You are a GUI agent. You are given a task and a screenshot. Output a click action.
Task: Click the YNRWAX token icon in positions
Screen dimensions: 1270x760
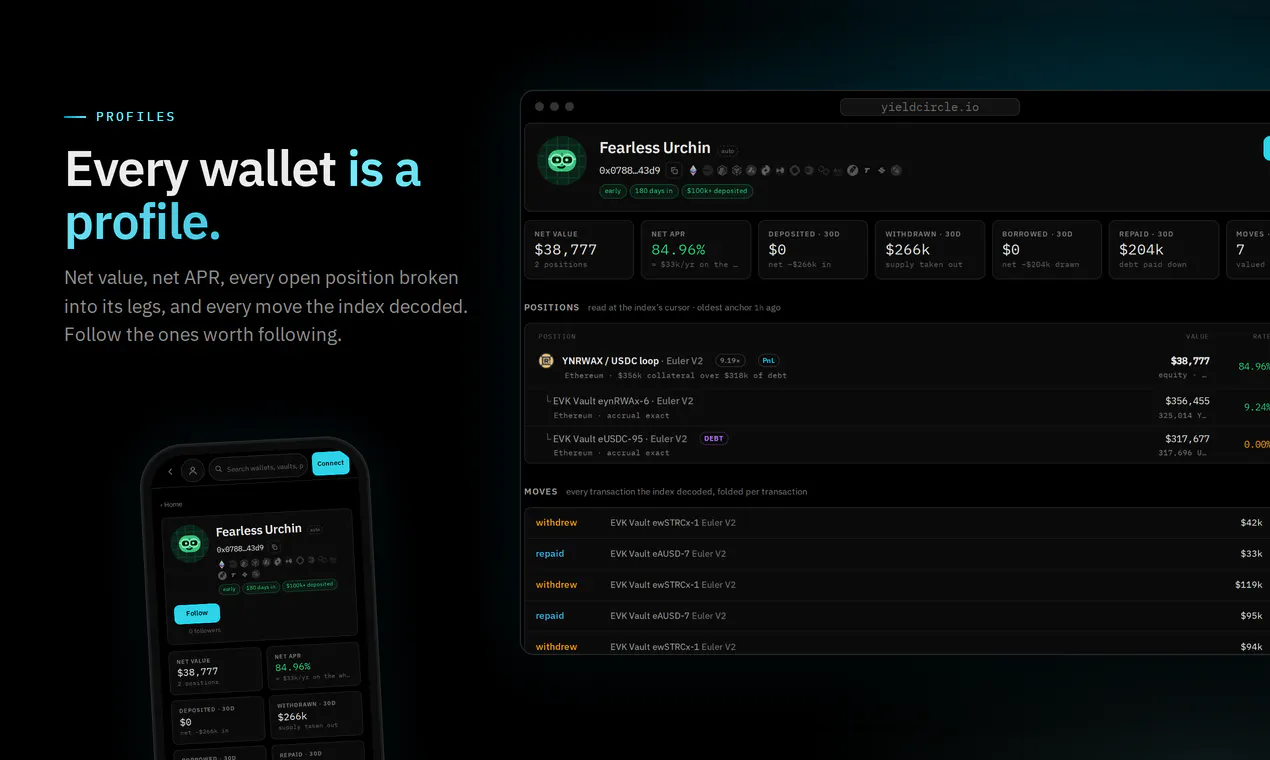546,361
